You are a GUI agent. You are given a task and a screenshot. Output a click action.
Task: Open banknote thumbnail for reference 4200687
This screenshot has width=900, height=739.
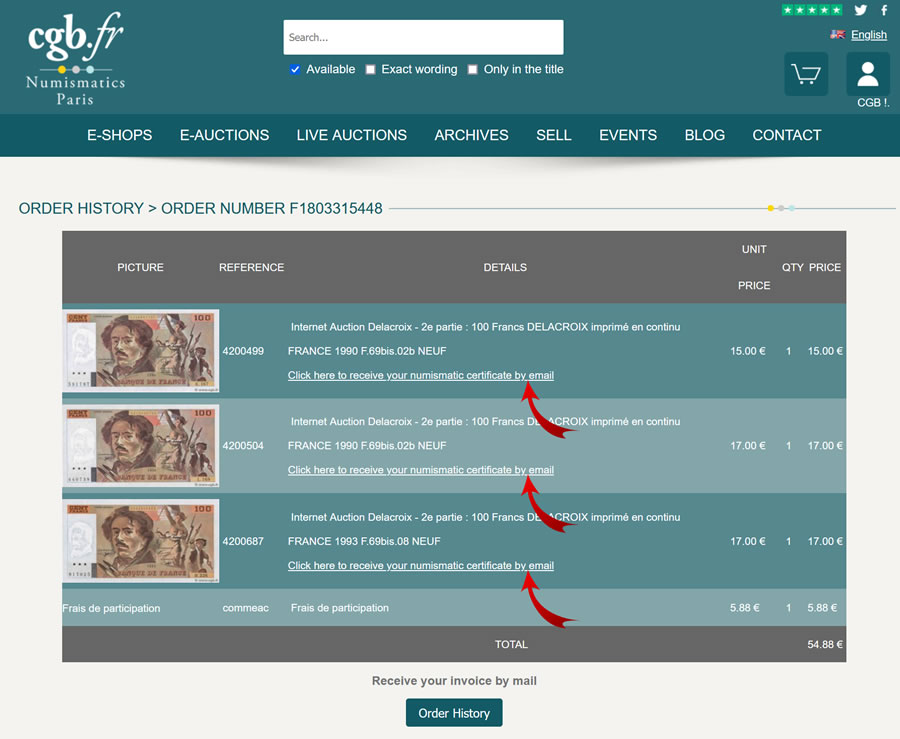(x=141, y=541)
